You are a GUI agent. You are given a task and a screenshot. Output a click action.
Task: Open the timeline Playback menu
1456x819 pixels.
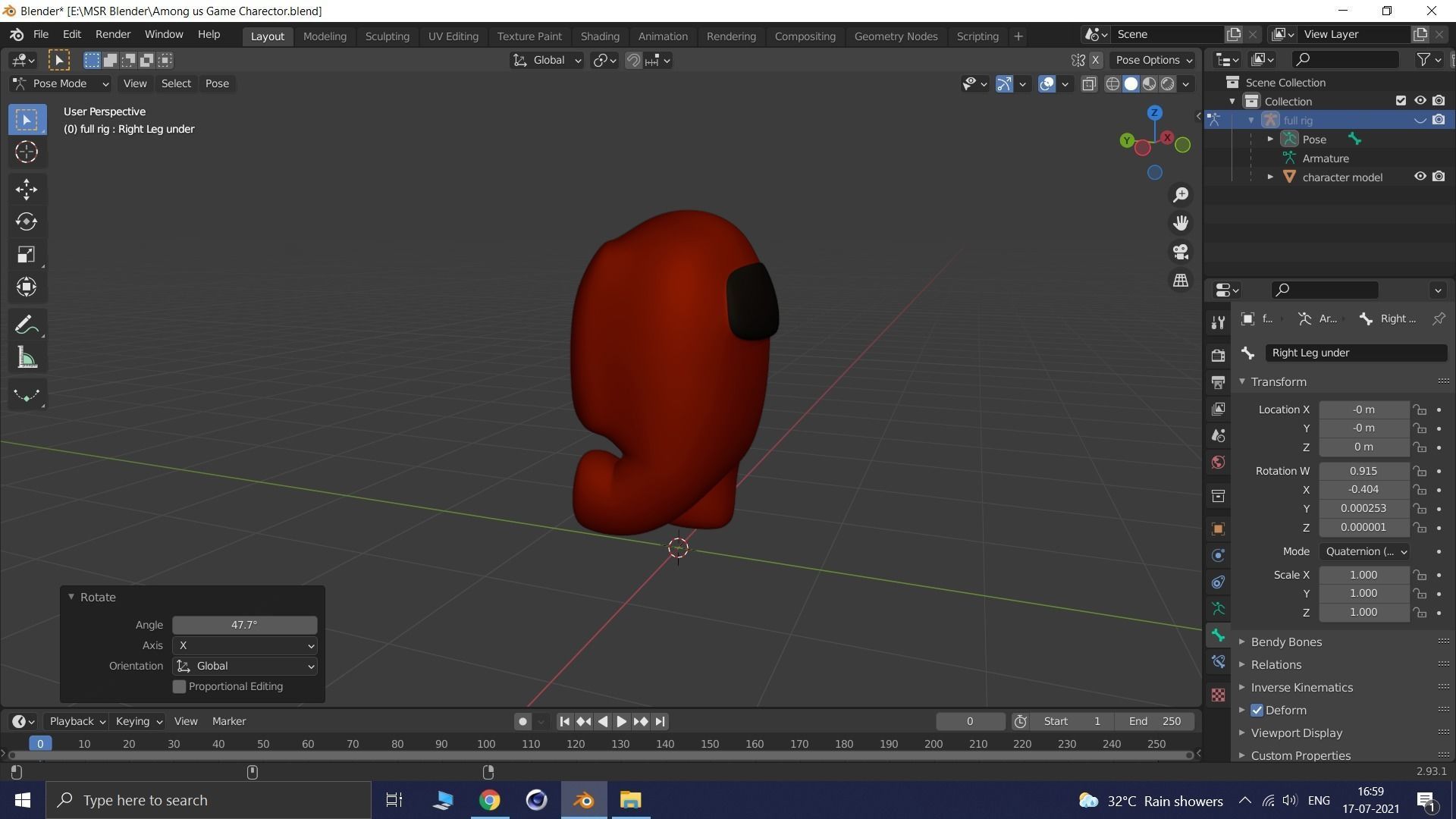77,721
